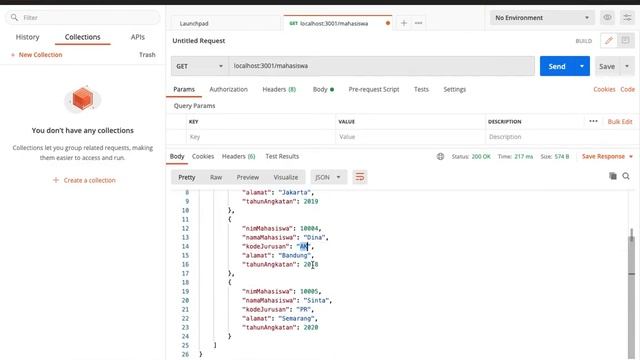Click the query param Description field

[560, 137]
